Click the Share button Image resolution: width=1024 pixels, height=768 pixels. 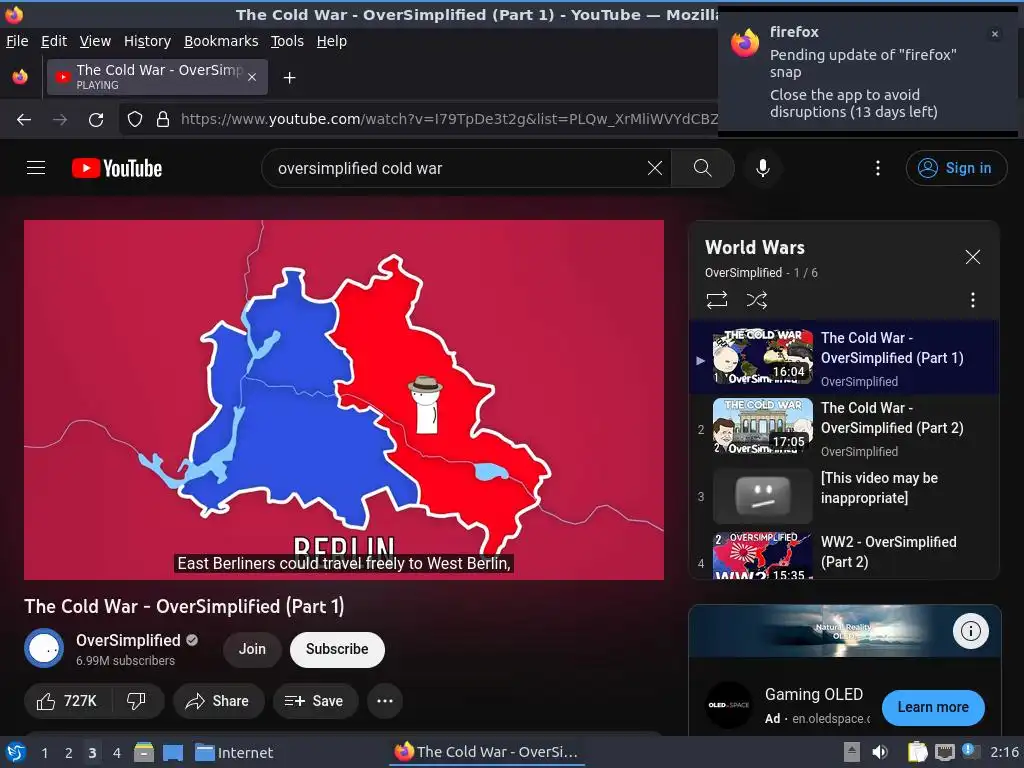218,701
